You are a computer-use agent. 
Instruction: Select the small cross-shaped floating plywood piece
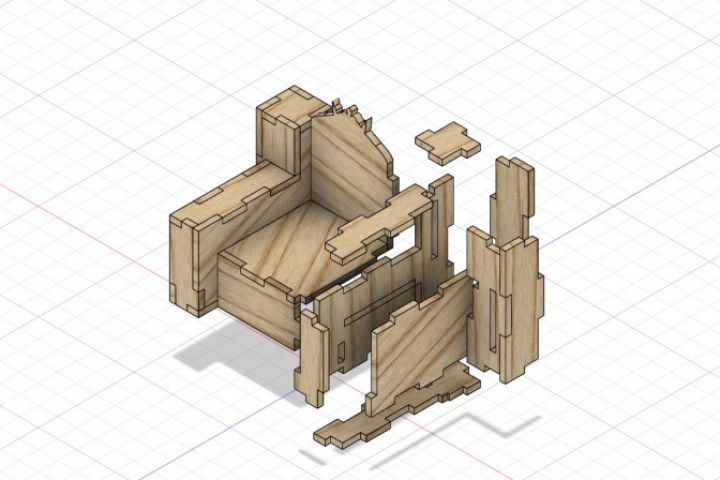(x=448, y=142)
